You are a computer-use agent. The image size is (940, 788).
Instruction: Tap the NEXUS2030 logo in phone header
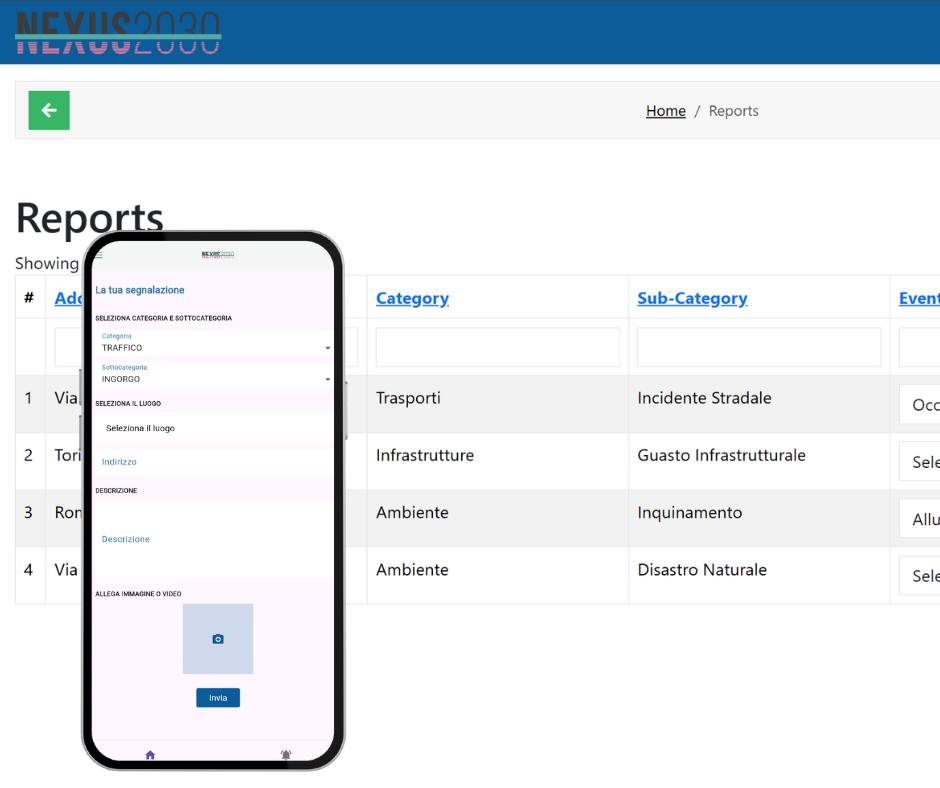click(x=218, y=254)
